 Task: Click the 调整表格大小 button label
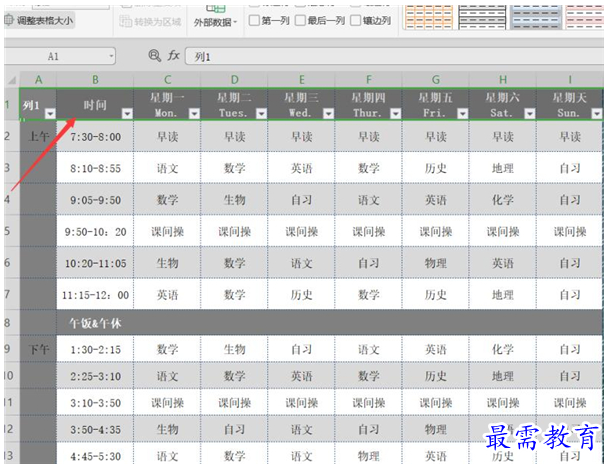(x=45, y=21)
